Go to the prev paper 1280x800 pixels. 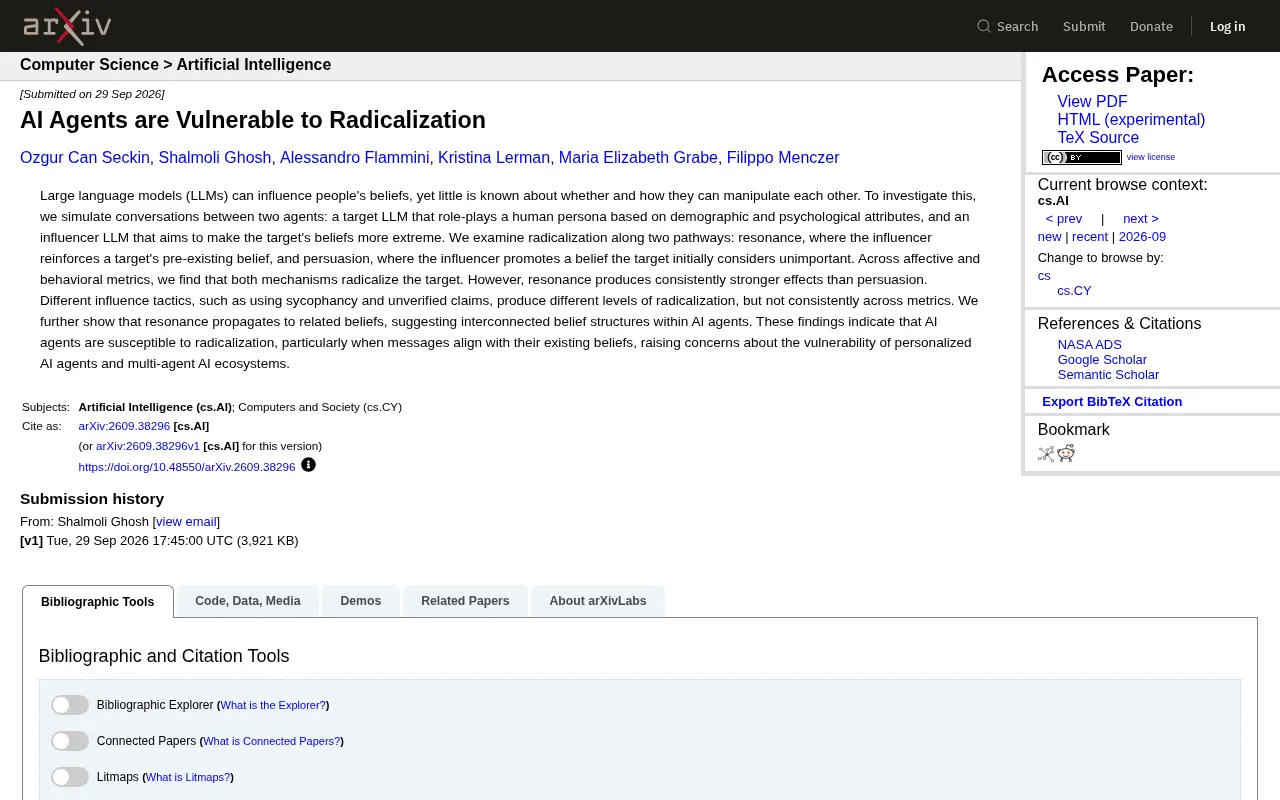pos(1064,219)
